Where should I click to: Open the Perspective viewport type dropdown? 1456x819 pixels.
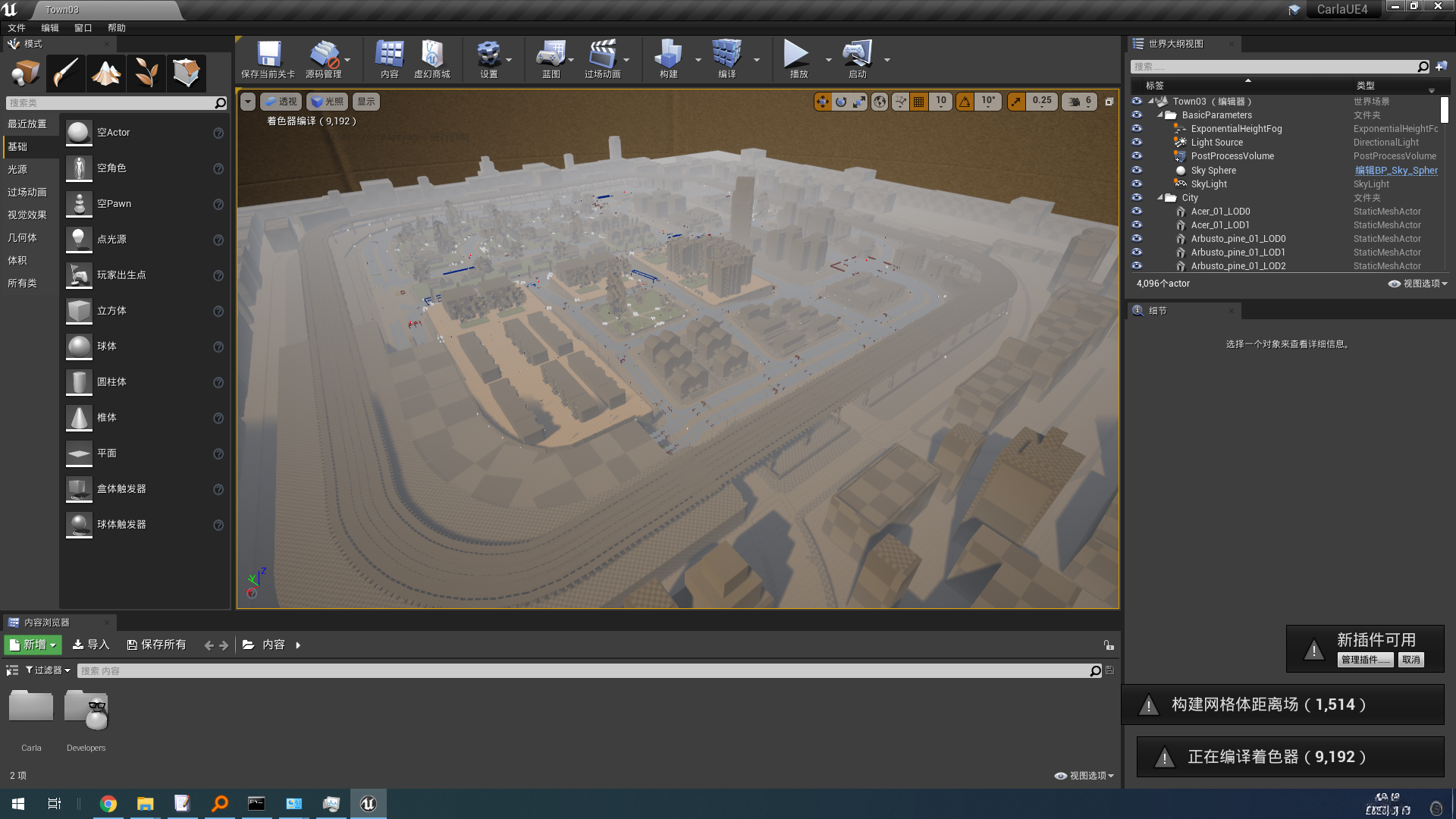[x=281, y=102]
